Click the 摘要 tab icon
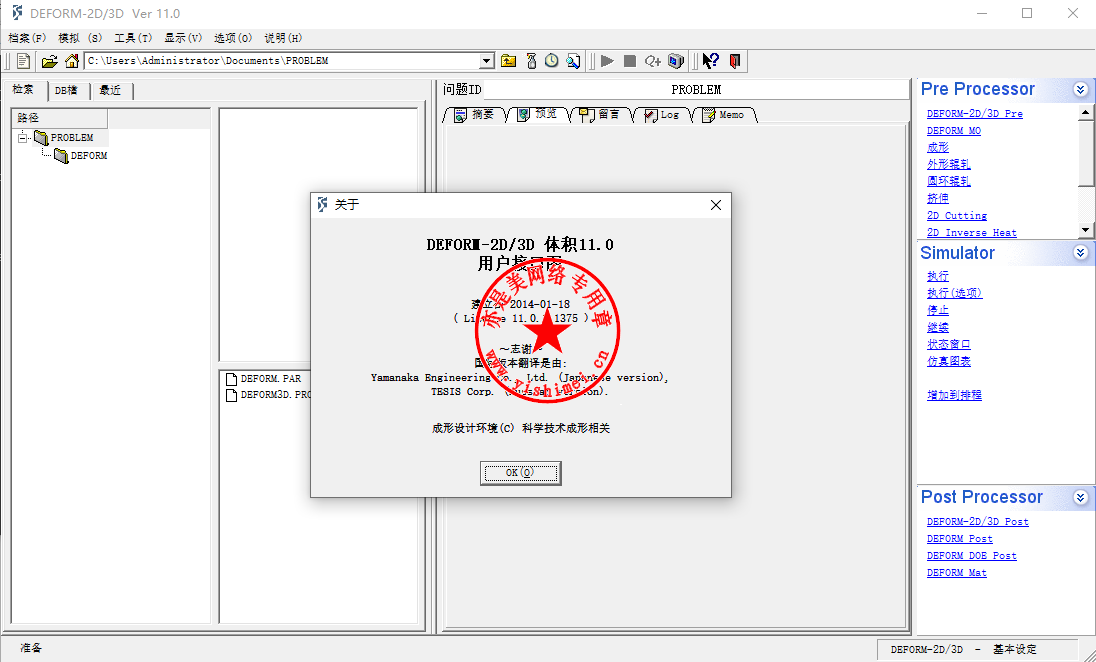Image resolution: width=1096 pixels, height=662 pixels. point(460,115)
